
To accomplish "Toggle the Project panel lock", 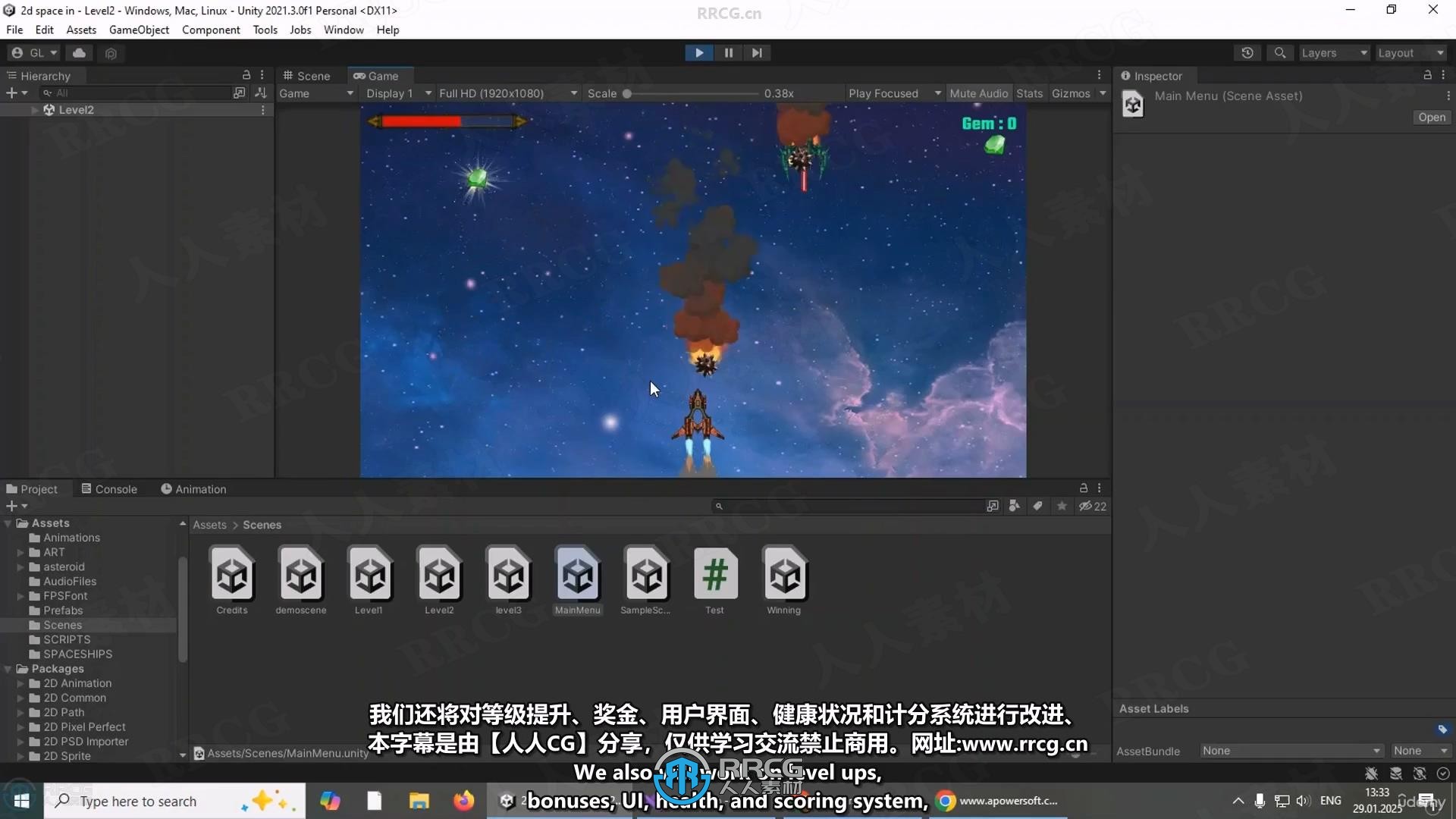I will (x=1084, y=488).
